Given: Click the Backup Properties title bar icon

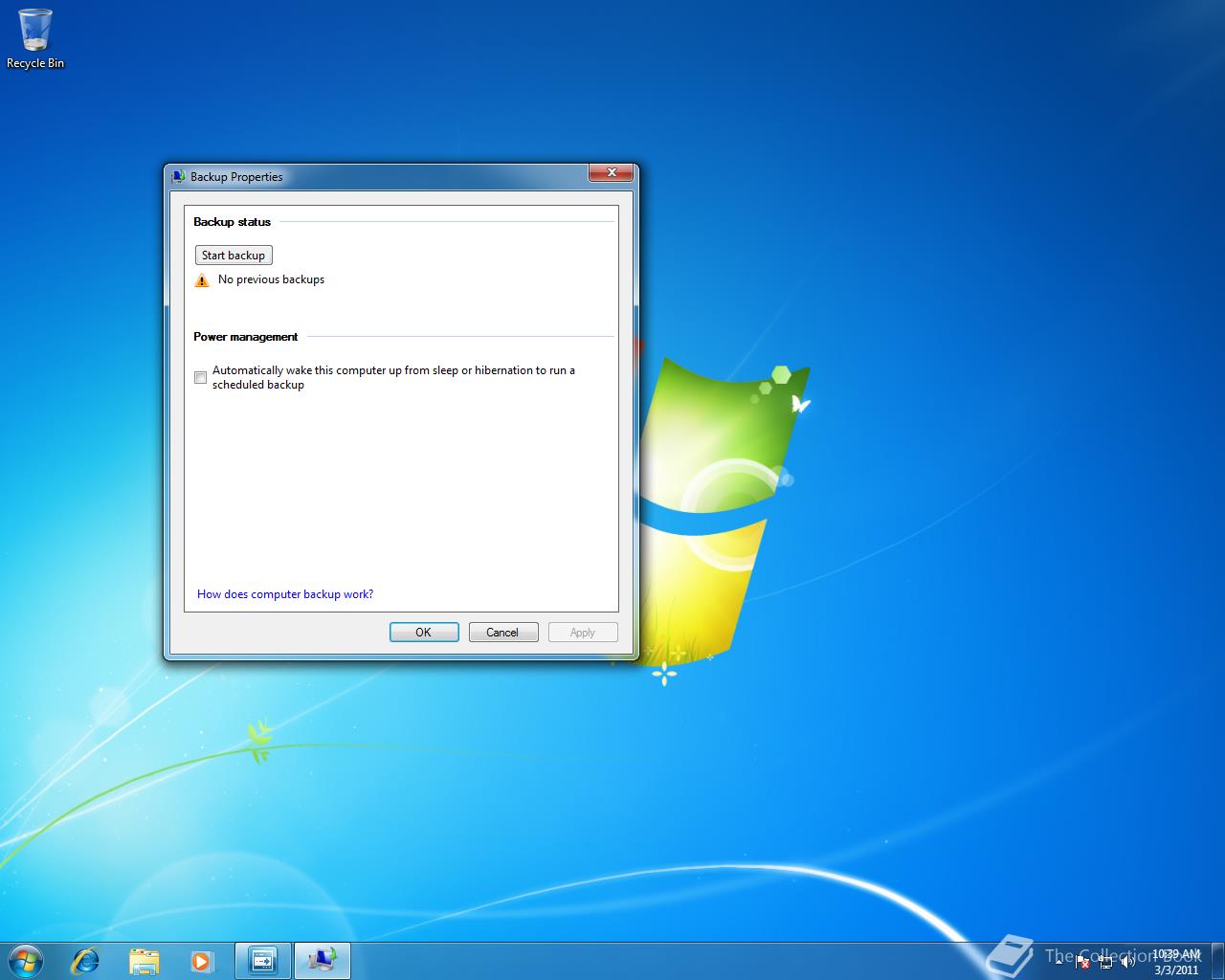Looking at the screenshot, I should (178, 177).
